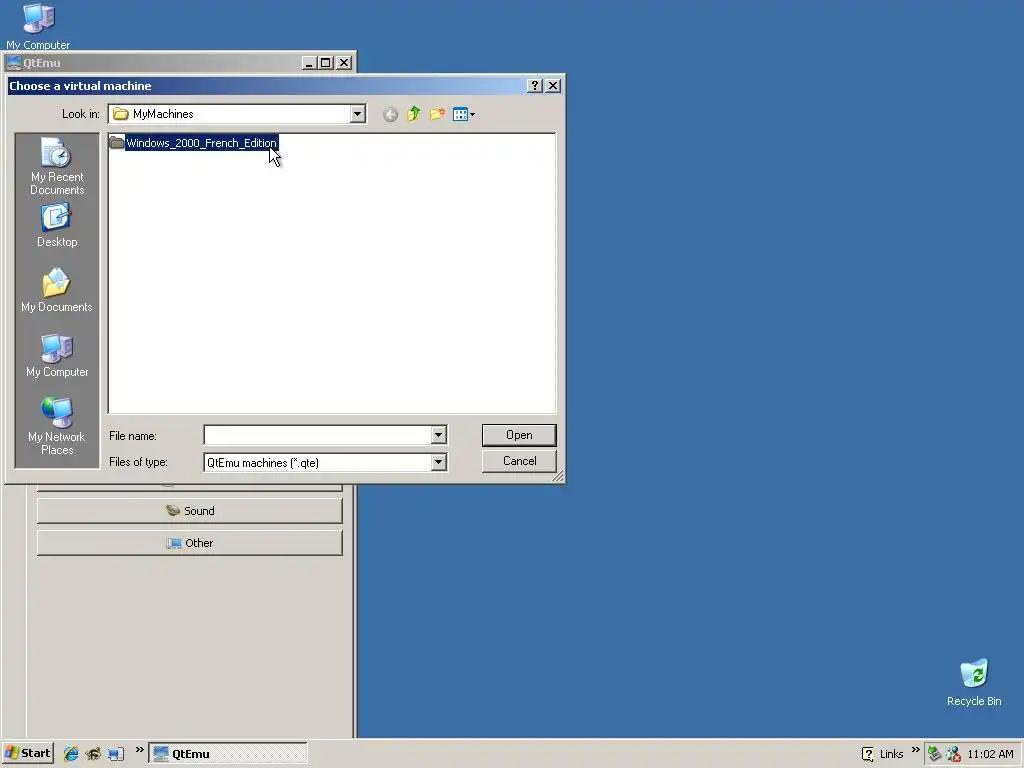Click the Sound button in QtEmu window
1024x768 pixels.
(189, 511)
